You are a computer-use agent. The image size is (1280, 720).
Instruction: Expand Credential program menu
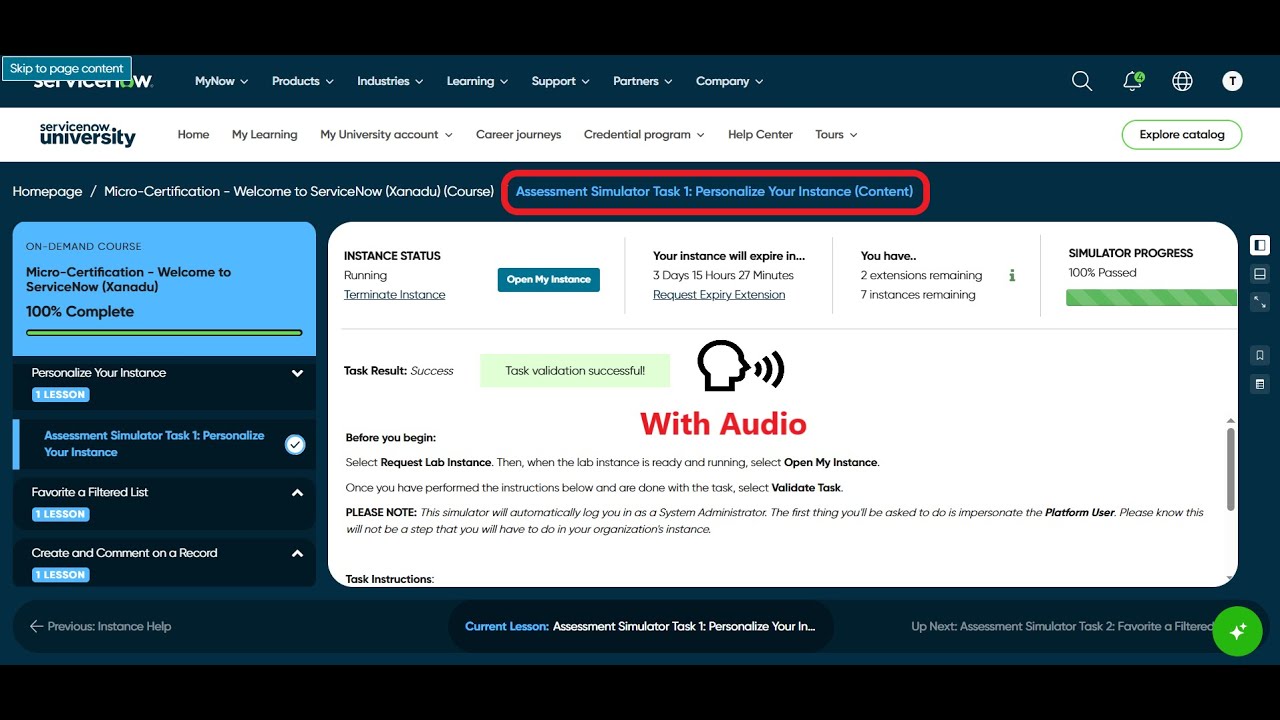(x=644, y=134)
